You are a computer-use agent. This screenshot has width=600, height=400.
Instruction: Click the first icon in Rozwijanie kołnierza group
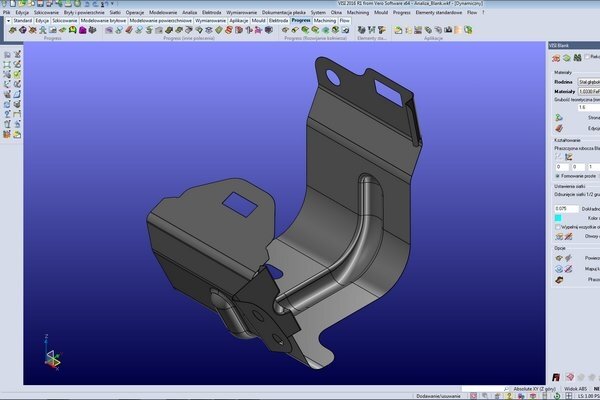(285, 30)
